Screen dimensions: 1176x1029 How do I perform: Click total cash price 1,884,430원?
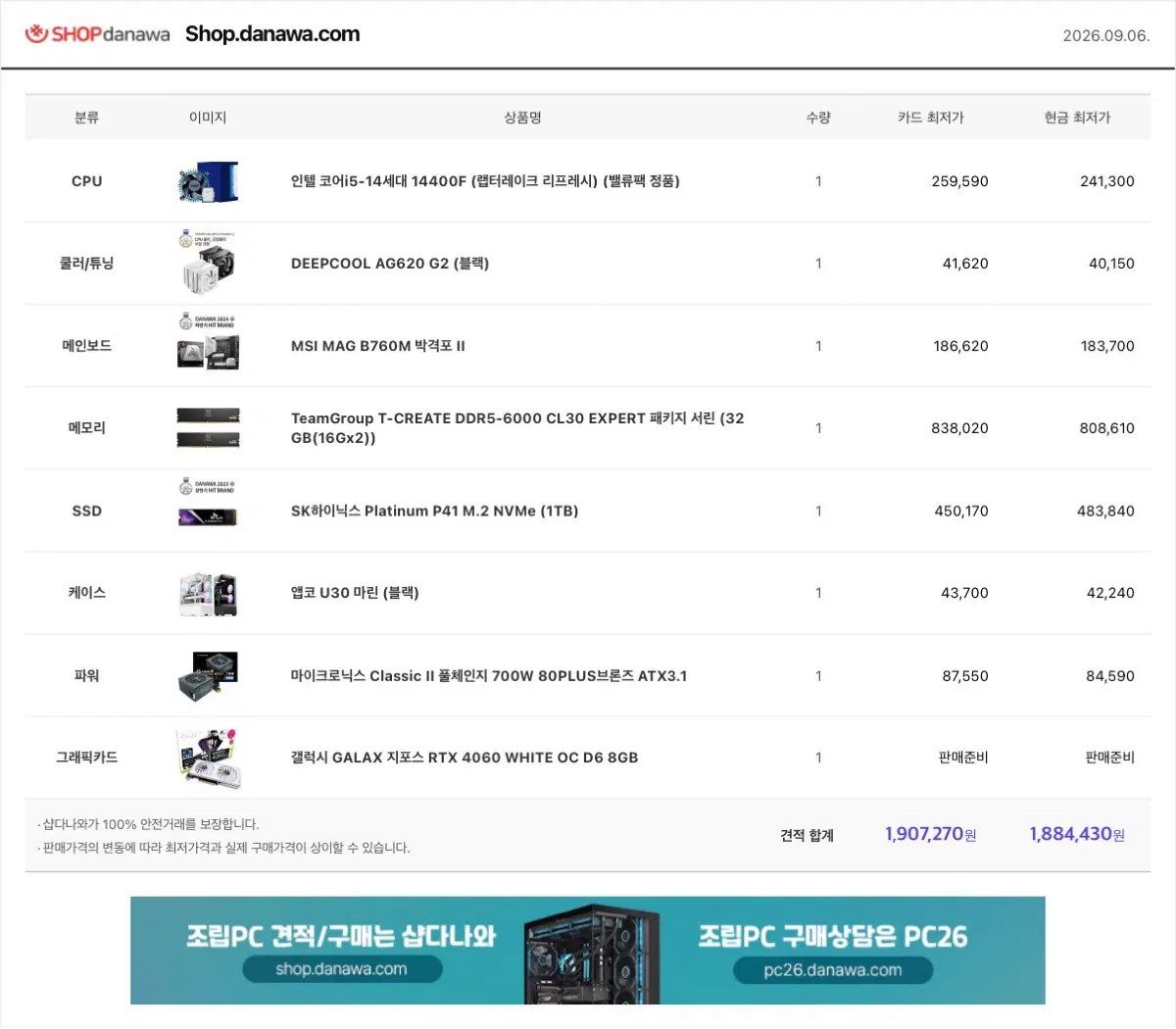tap(1077, 834)
